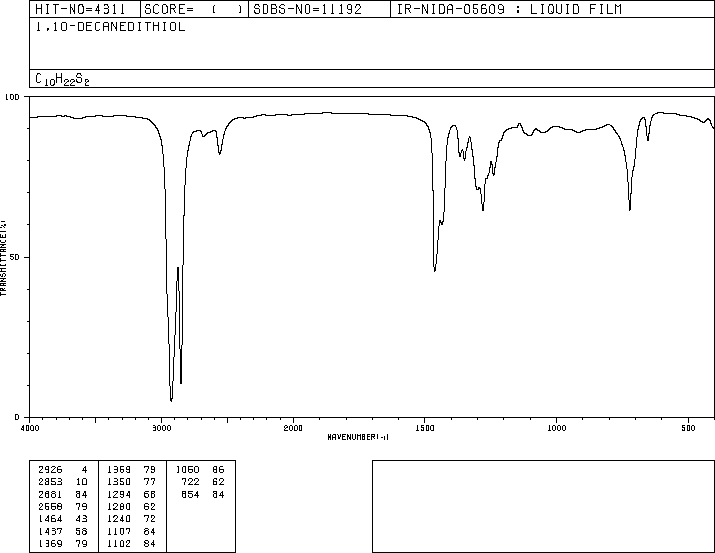Click the 3000 wavenumber axis label
Image resolution: width=715 pixels, height=553 pixels.
coord(161,428)
